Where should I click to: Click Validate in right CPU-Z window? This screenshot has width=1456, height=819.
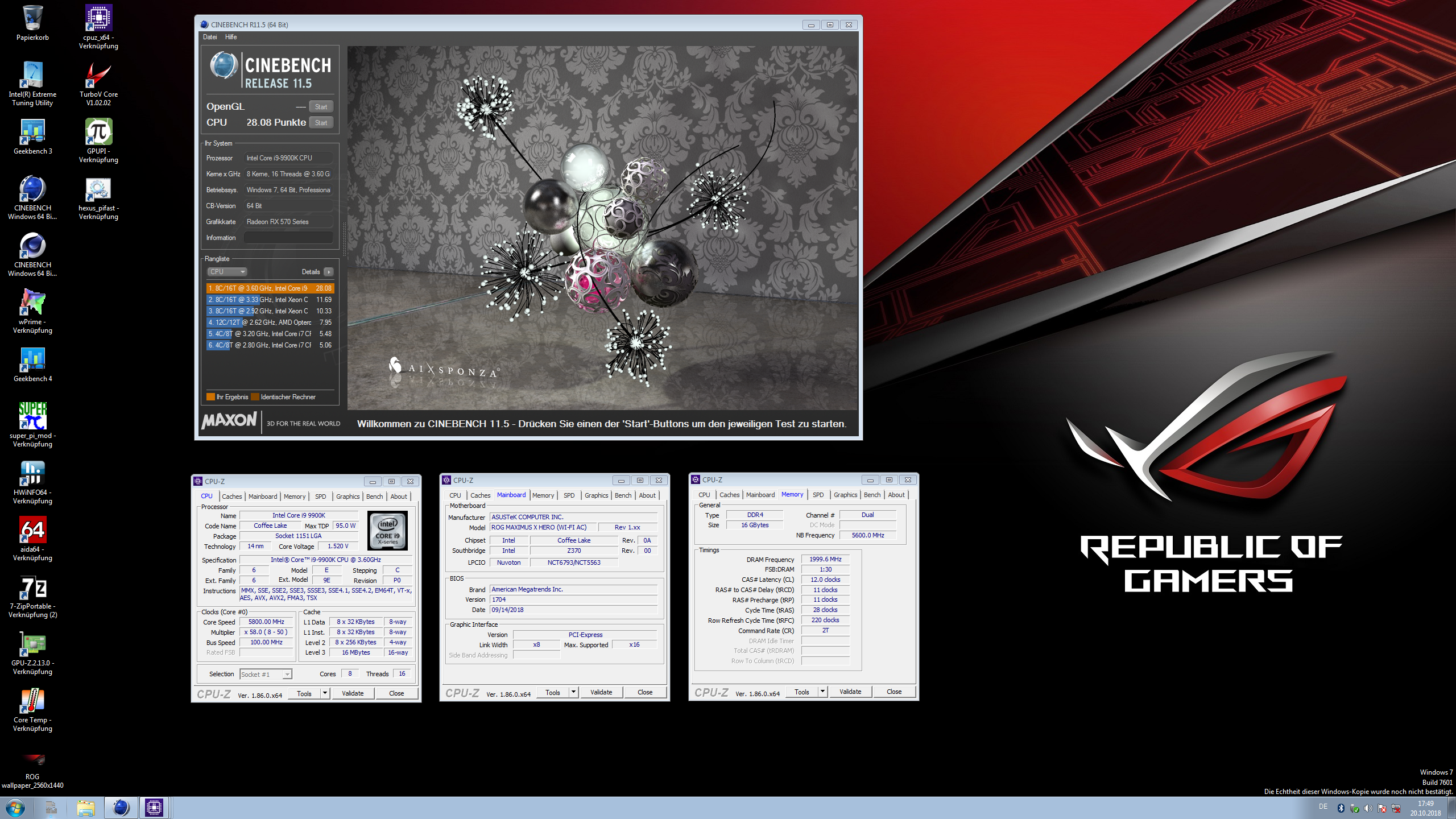tap(850, 692)
